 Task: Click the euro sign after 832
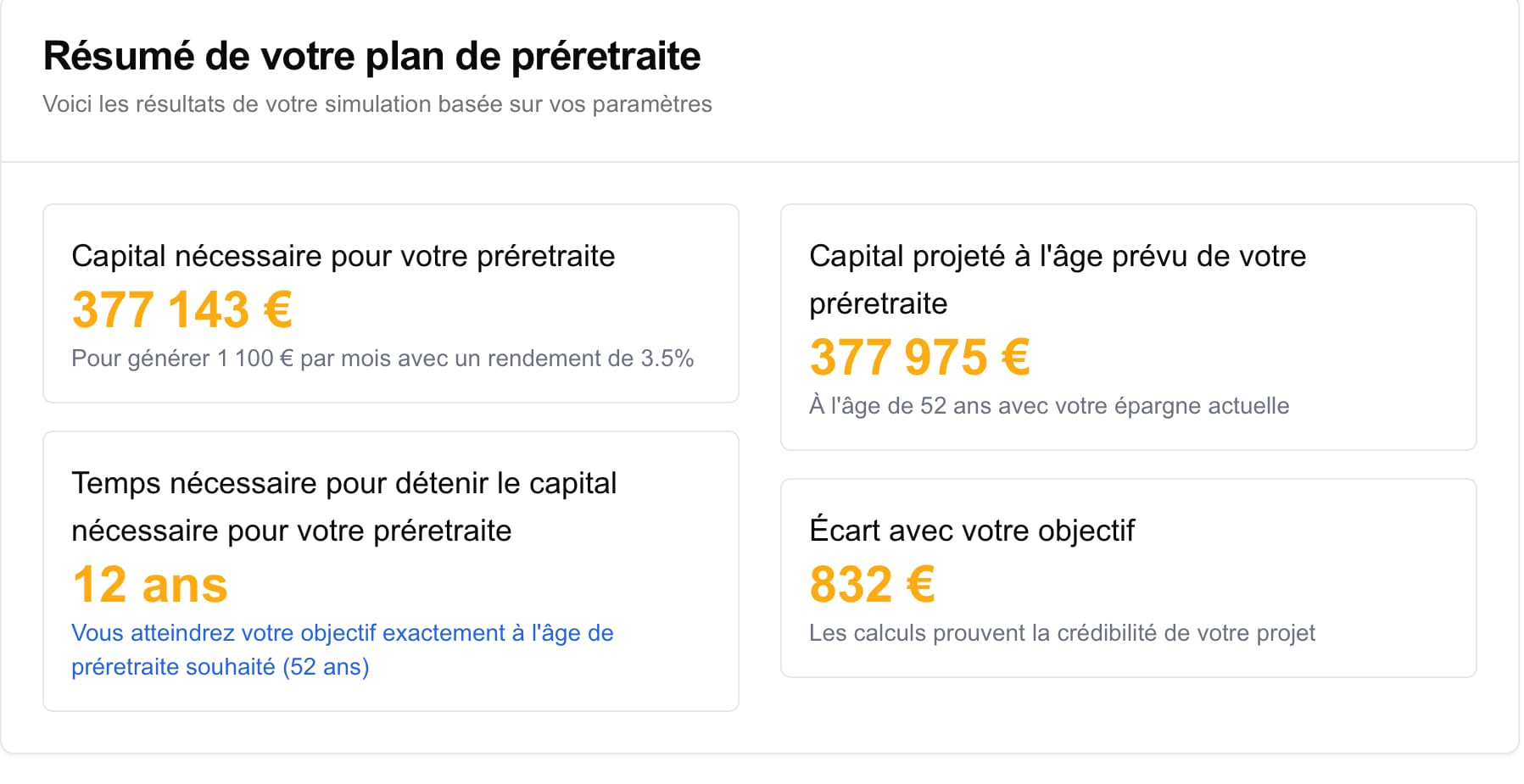(x=921, y=585)
